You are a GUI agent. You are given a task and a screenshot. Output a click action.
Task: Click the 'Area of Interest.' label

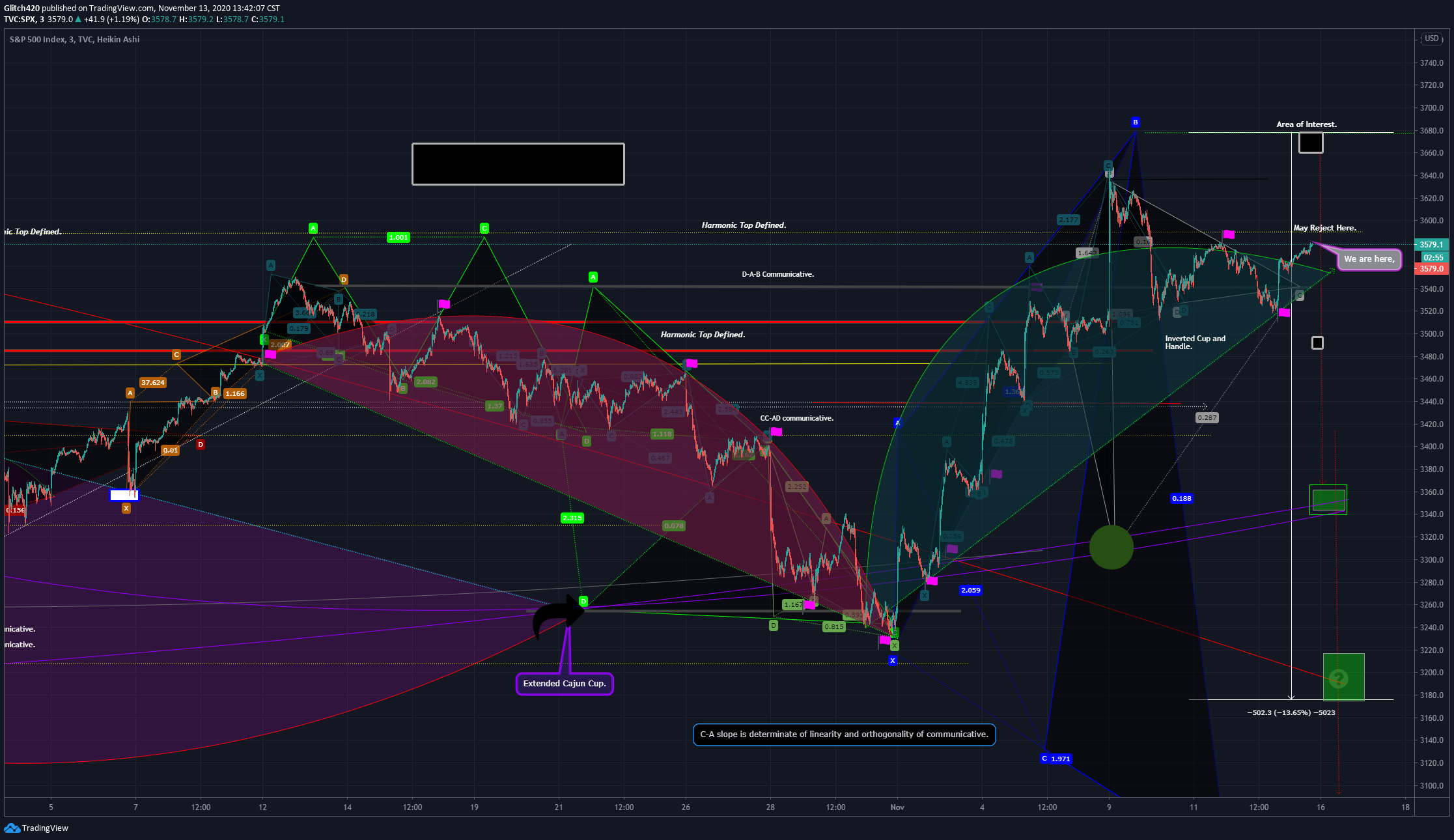[1306, 124]
